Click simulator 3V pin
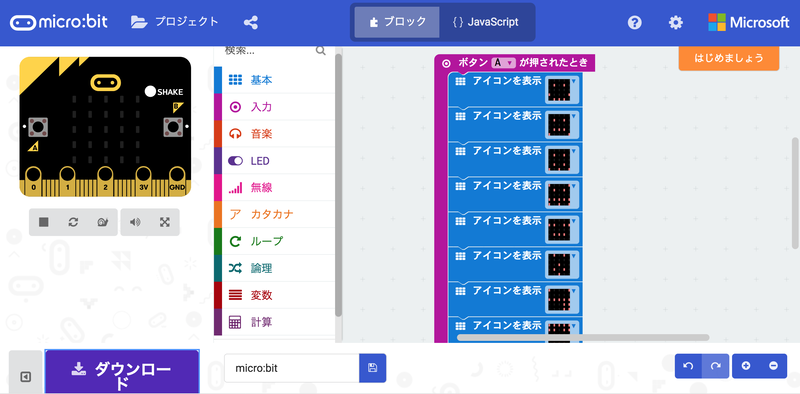 click(x=143, y=176)
